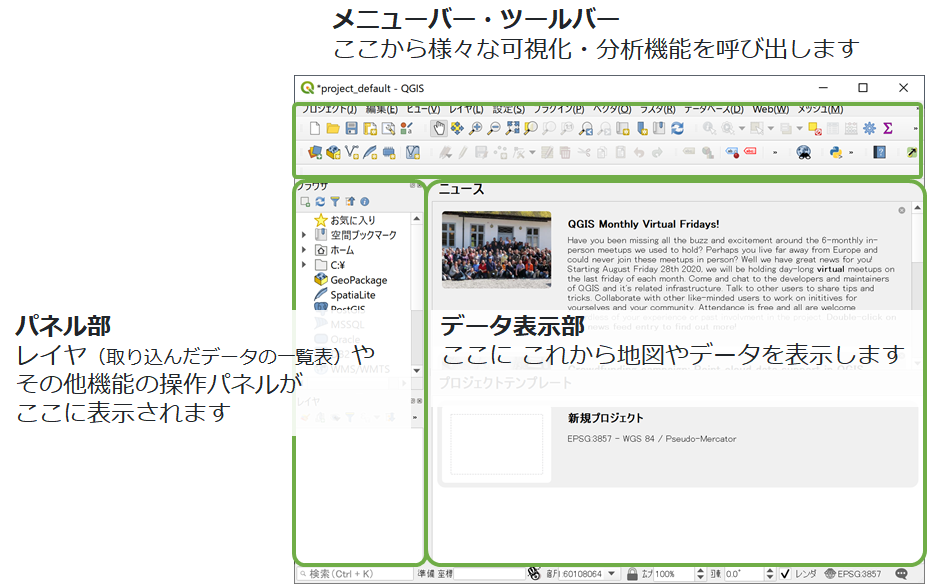Screen dimensions: 930x584
Task: Expand the overflow chevron beside Python icon
Action: pos(851,152)
